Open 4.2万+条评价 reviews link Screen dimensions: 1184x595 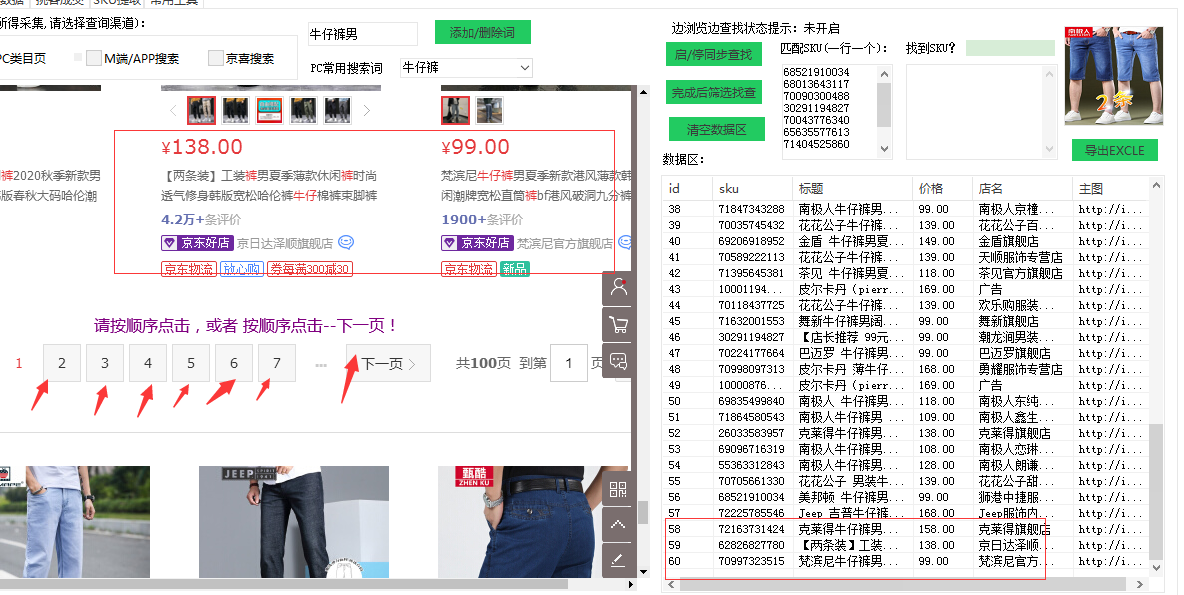click(201, 220)
